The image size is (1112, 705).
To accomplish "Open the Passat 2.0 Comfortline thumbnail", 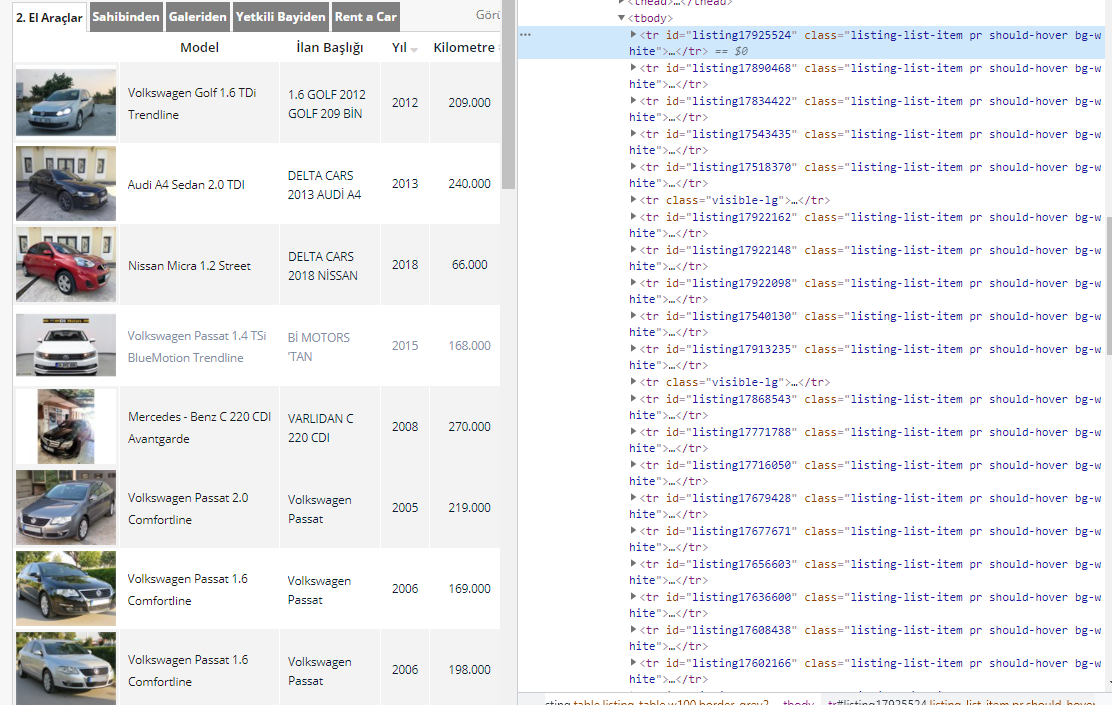I will (66, 507).
